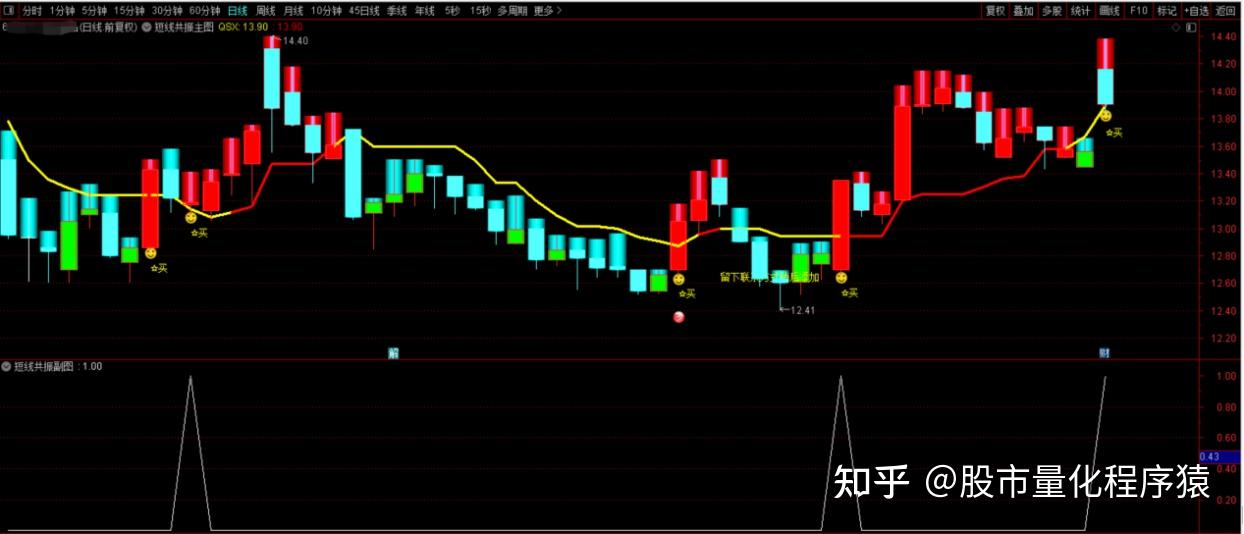The image size is (1244, 534).
Task: Select the 5秒 period
Action: coord(452,11)
